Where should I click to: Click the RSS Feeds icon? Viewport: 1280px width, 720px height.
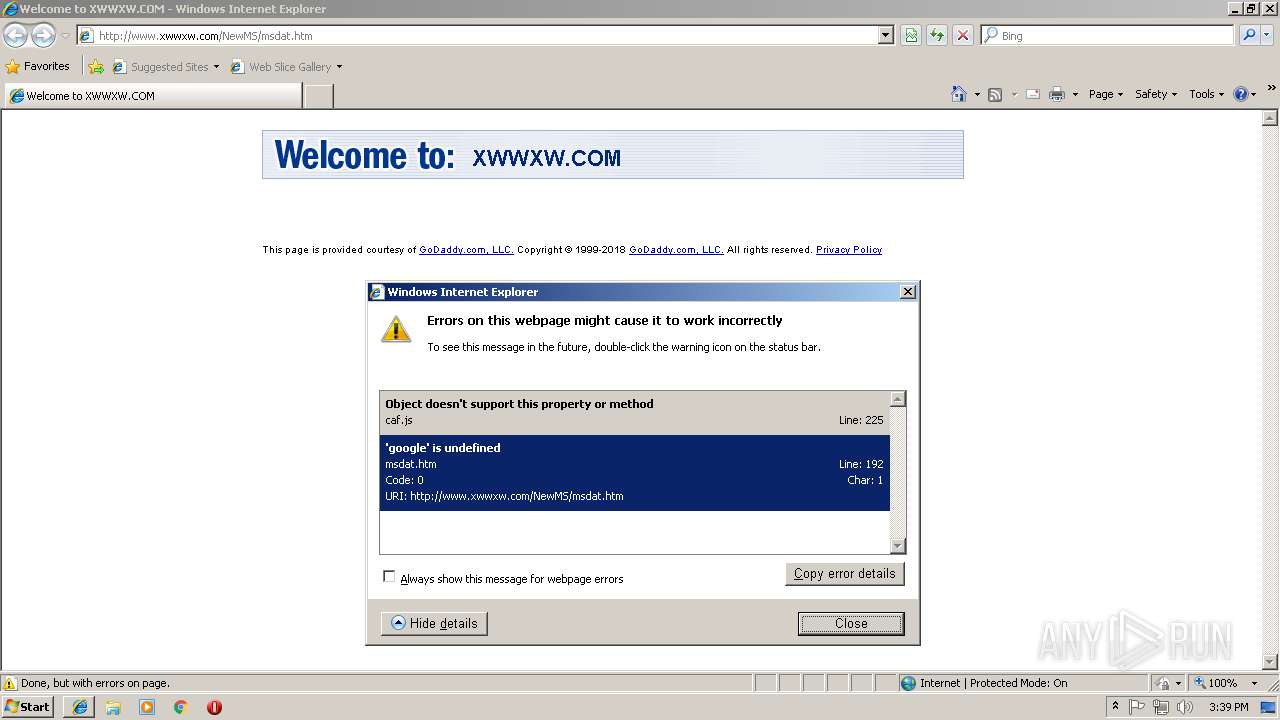[995, 94]
